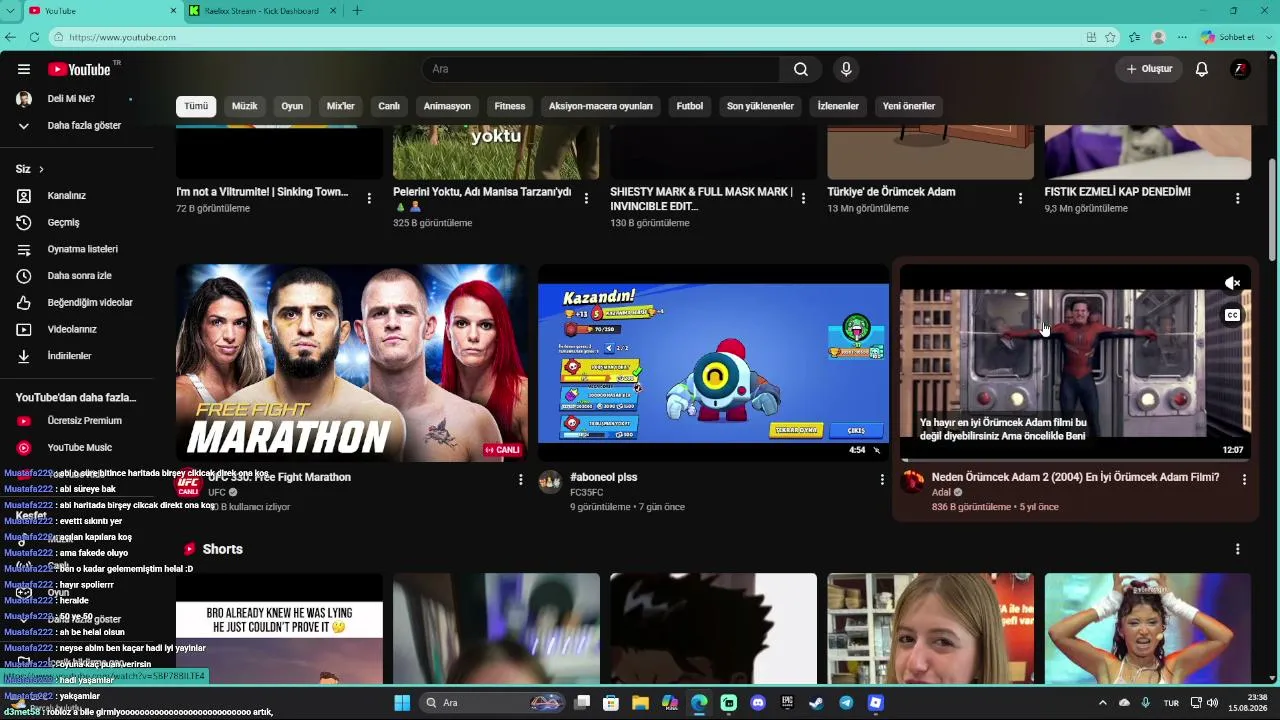Open options for Pelerini Yoktu video

click(586, 198)
